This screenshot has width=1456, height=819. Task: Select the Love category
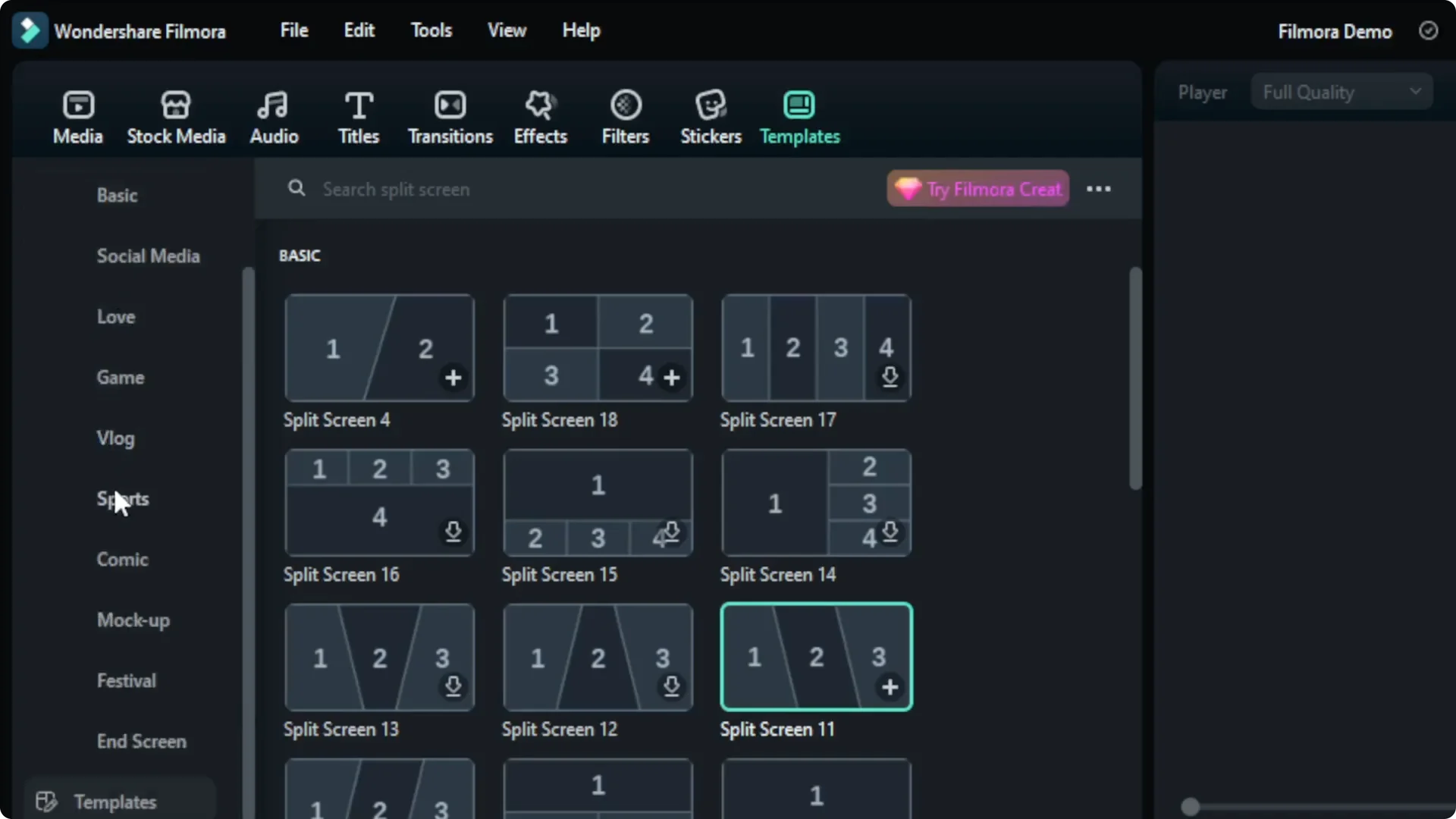[x=116, y=317]
